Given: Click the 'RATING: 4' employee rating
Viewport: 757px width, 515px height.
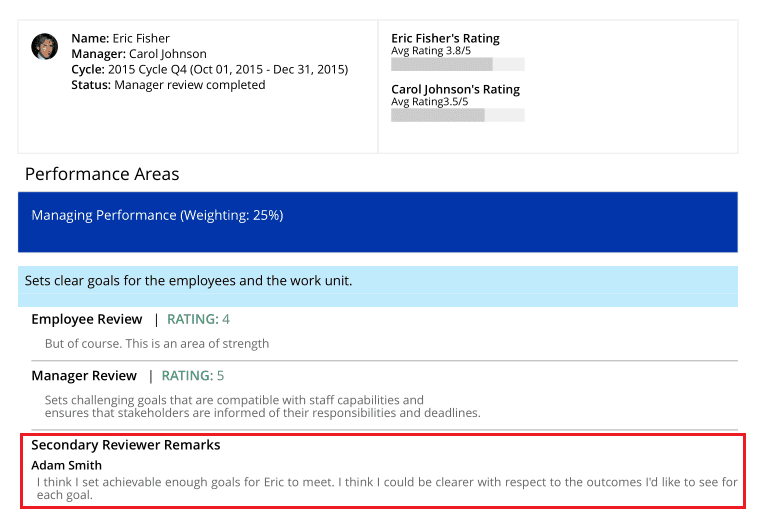Looking at the screenshot, I should click(x=198, y=319).
